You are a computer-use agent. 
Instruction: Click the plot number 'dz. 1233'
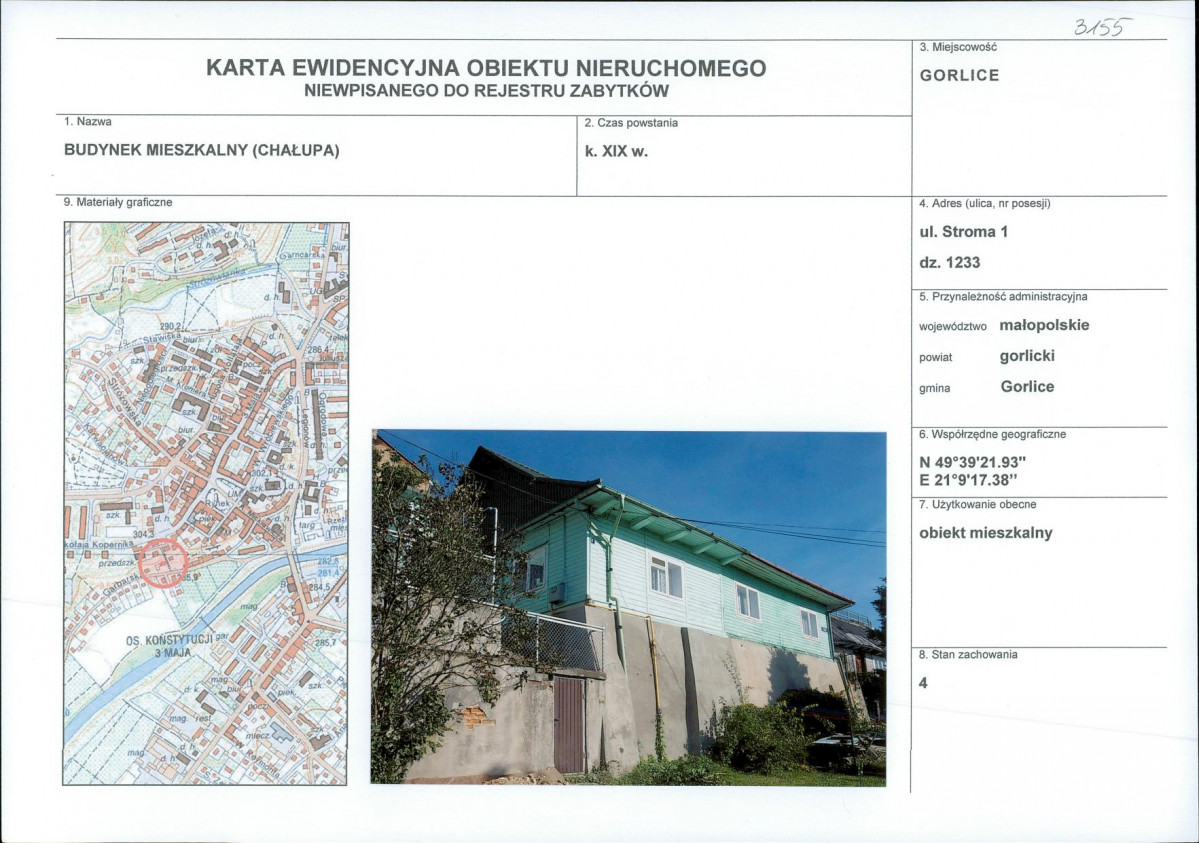coord(950,262)
